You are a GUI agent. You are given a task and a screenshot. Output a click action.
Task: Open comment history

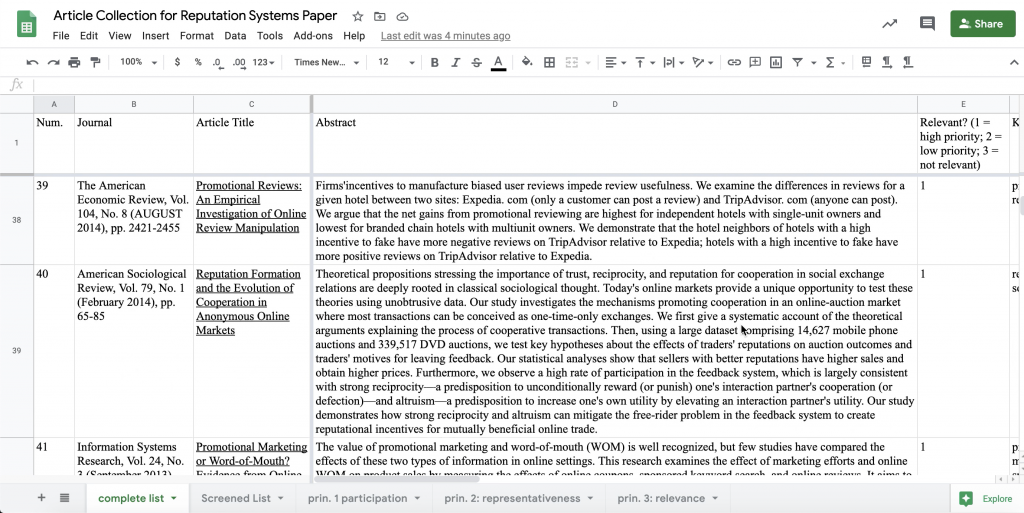coord(927,23)
